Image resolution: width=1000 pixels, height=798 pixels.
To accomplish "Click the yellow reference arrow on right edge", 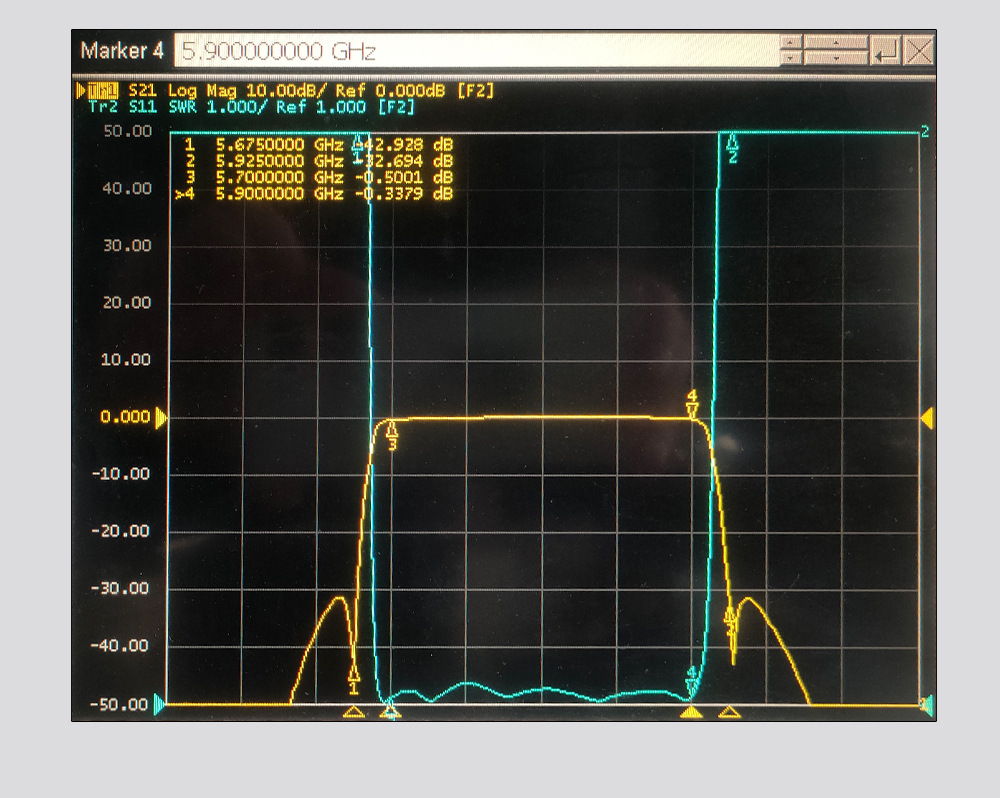I will (x=928, y=418).
